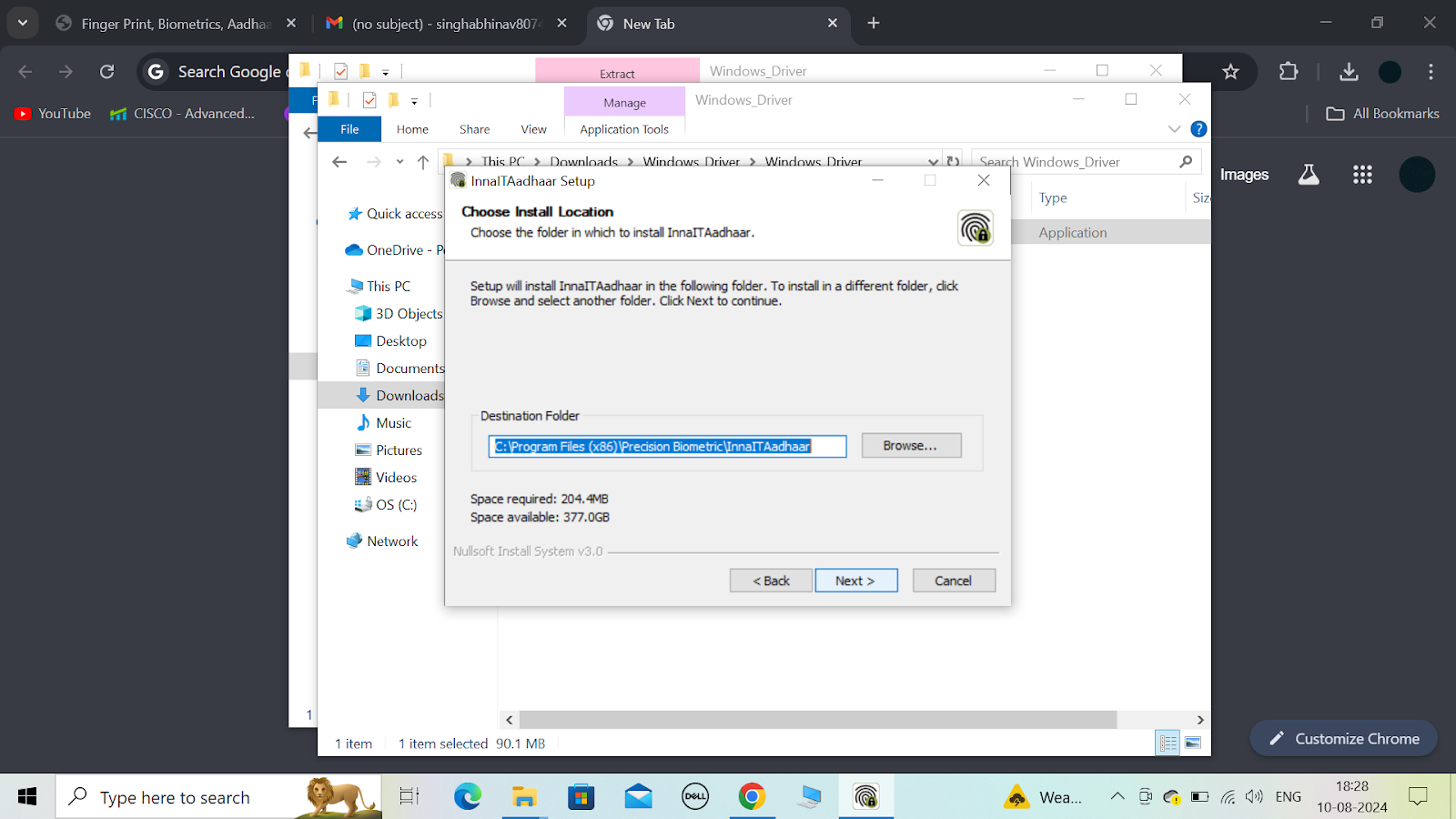Reload the Chrome page
Image resolution: width=1456 pixels, height=819 pixels.
click(x=106, y=71)
